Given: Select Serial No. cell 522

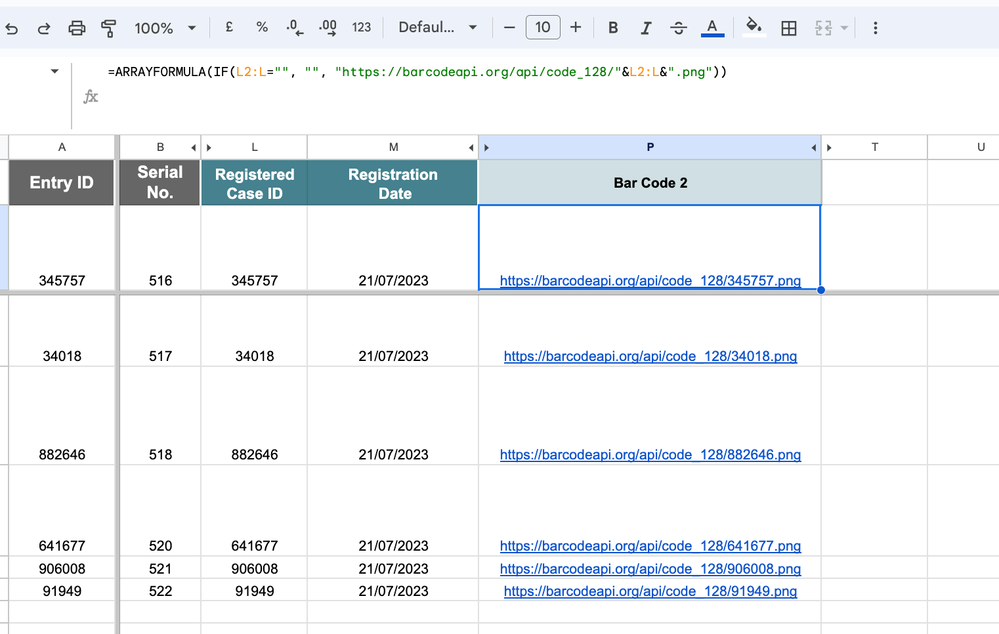Looking at the screenshot, I should 160,590.
